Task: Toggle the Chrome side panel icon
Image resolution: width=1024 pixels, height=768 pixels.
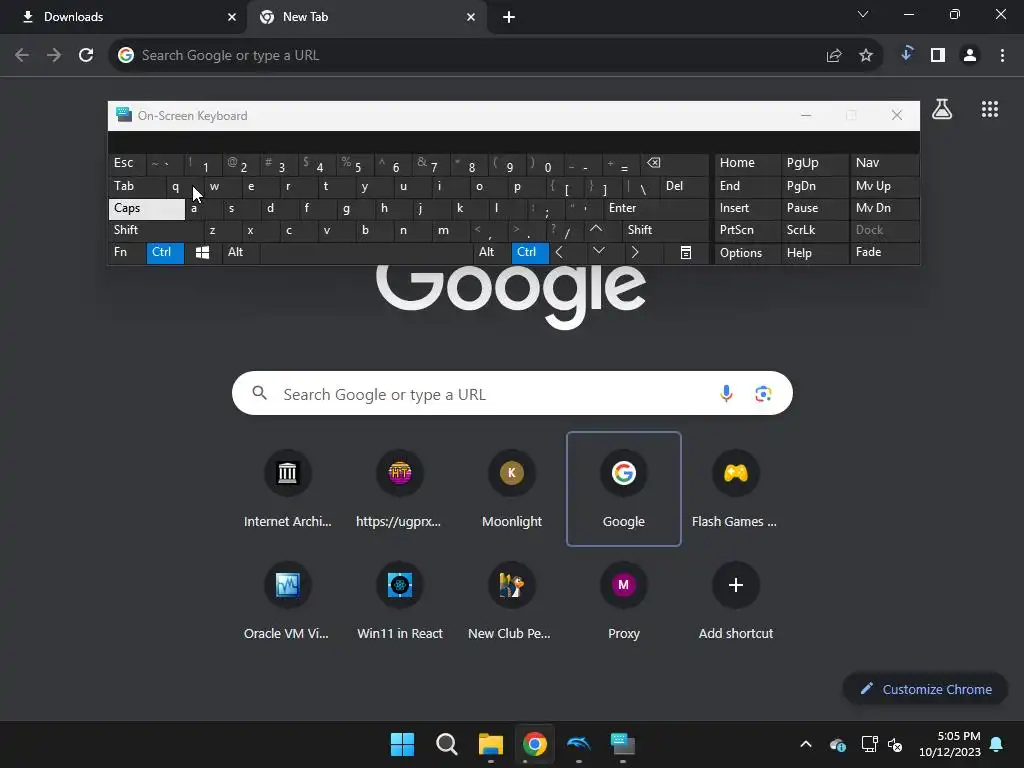Action: coord(938,56)
